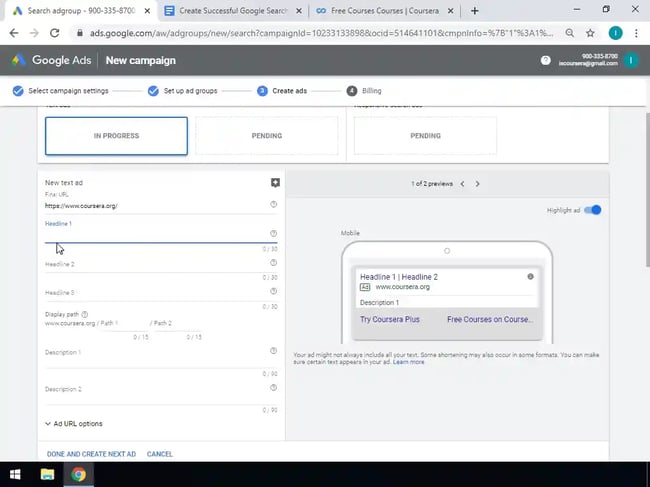The width and height of the screenshot is (650, 487).
Task: Go forward with the browser arrow
Action: [x=34, y=33]
